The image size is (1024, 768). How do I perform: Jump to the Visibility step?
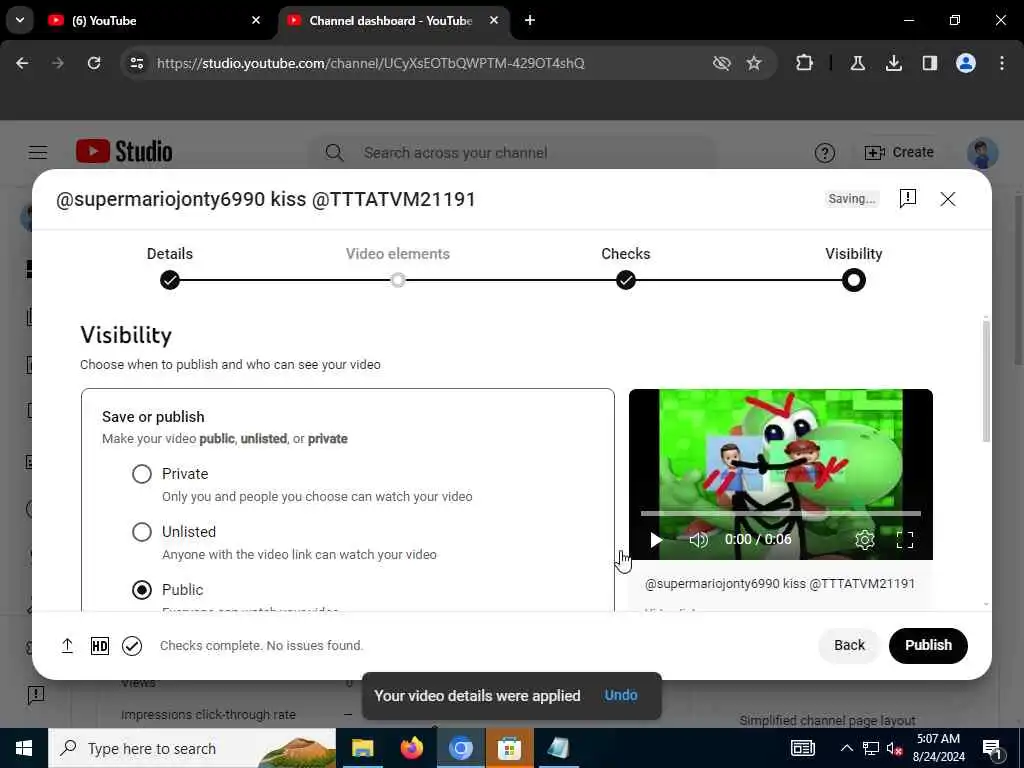pyautogui.click(x=854, y=280)
